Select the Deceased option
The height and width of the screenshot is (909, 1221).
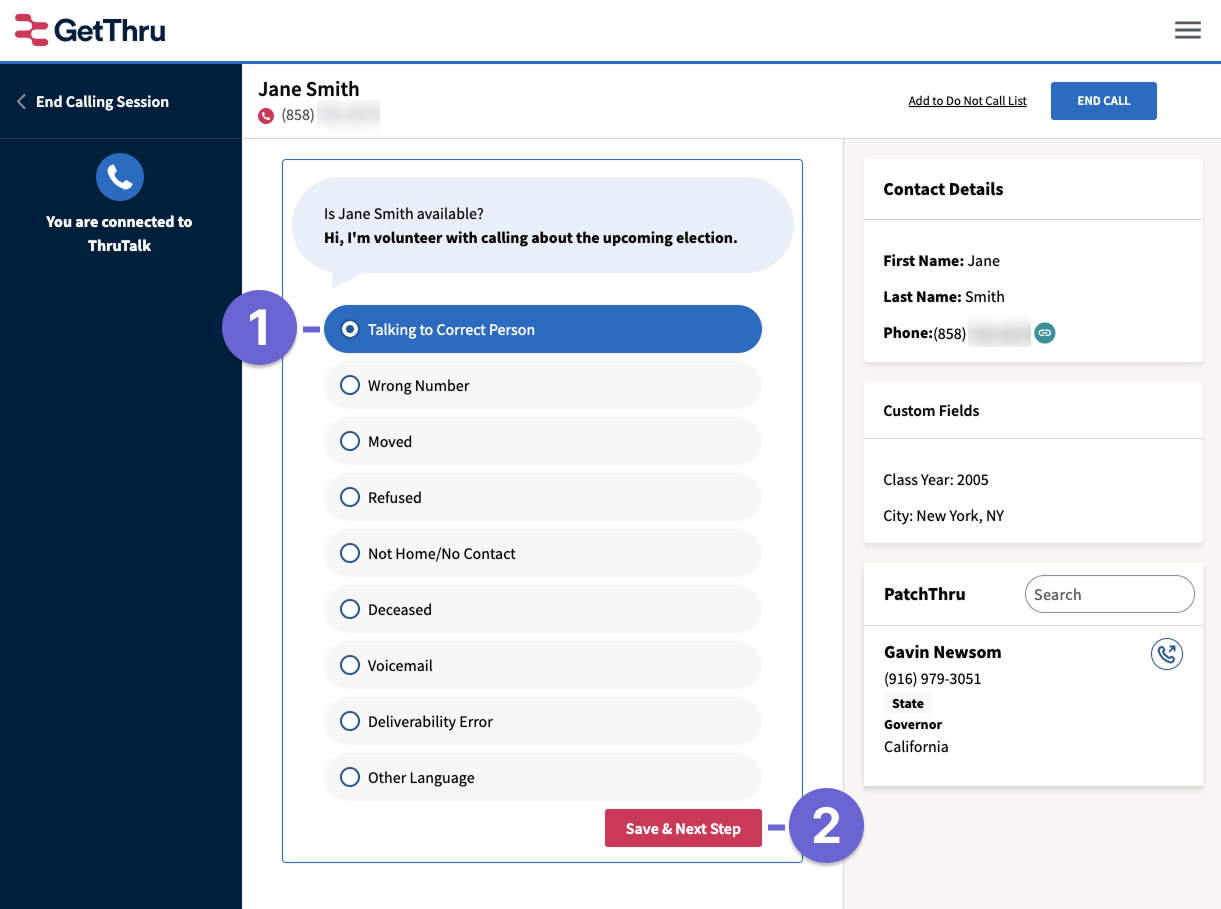(x=543, y=609)
